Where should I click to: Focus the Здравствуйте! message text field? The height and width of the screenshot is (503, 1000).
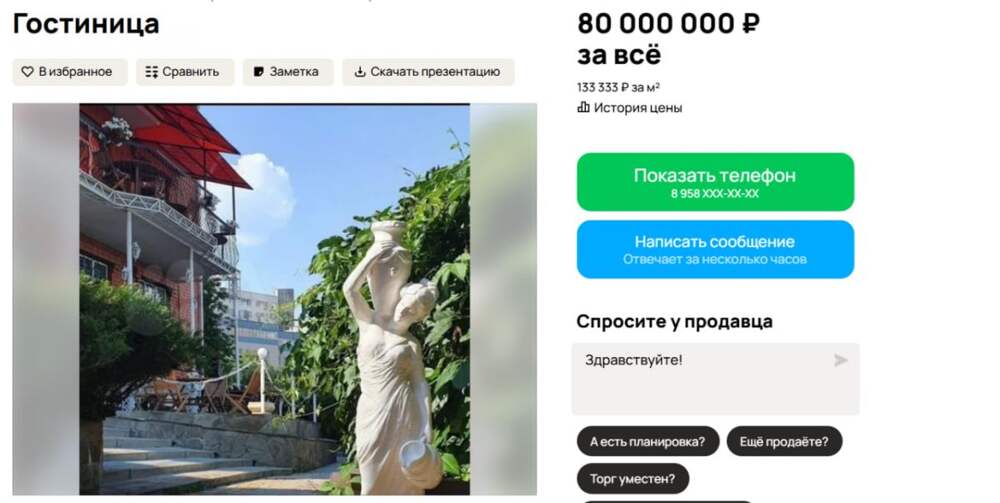click(715, 379)
